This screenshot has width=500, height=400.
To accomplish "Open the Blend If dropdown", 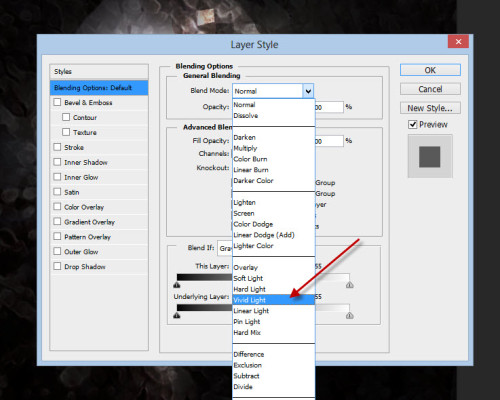I will pos(225,248).
